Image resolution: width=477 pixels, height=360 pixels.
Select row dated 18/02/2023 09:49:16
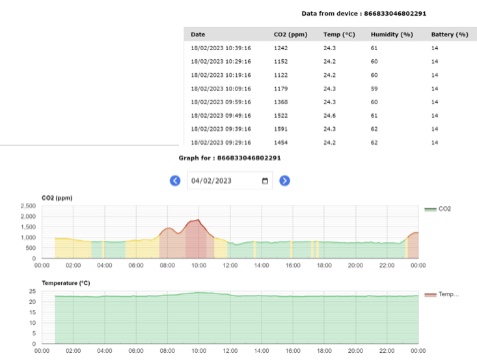(330, 116)
